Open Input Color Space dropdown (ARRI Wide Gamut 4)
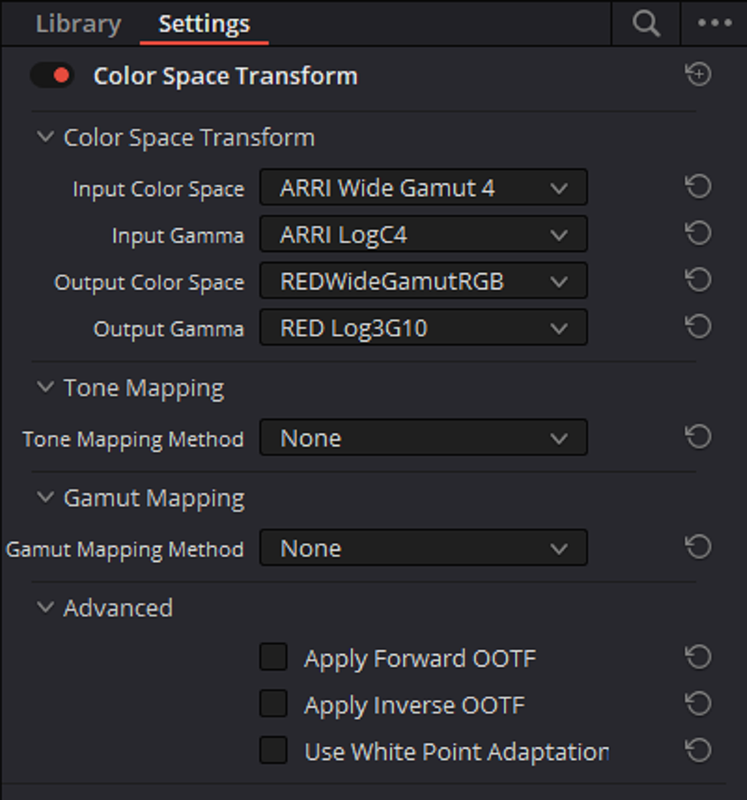The height and width of the screenshot is (800, 747). (x=424, y=187)
